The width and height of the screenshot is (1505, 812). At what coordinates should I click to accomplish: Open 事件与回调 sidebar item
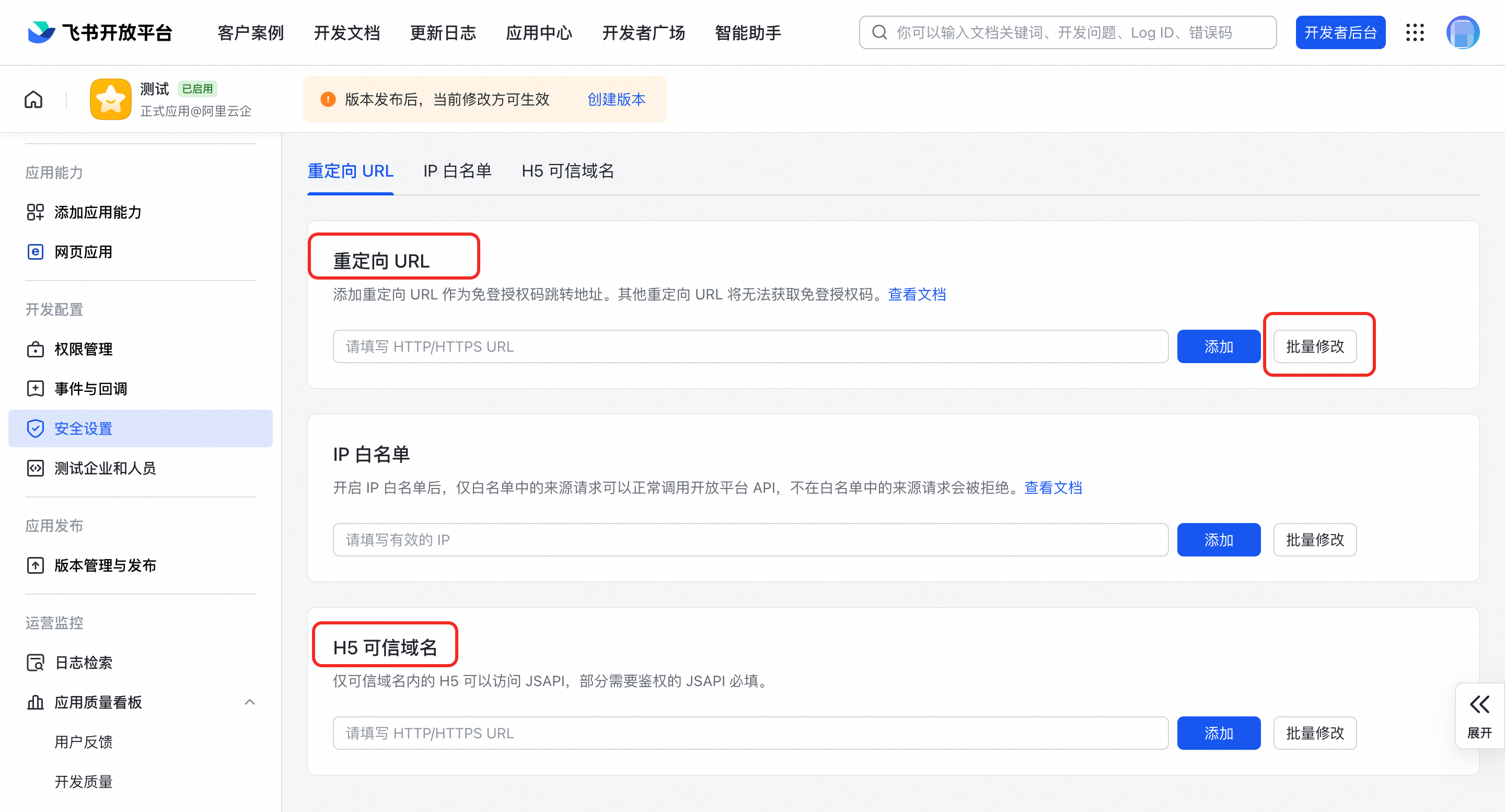pos(90,388)
